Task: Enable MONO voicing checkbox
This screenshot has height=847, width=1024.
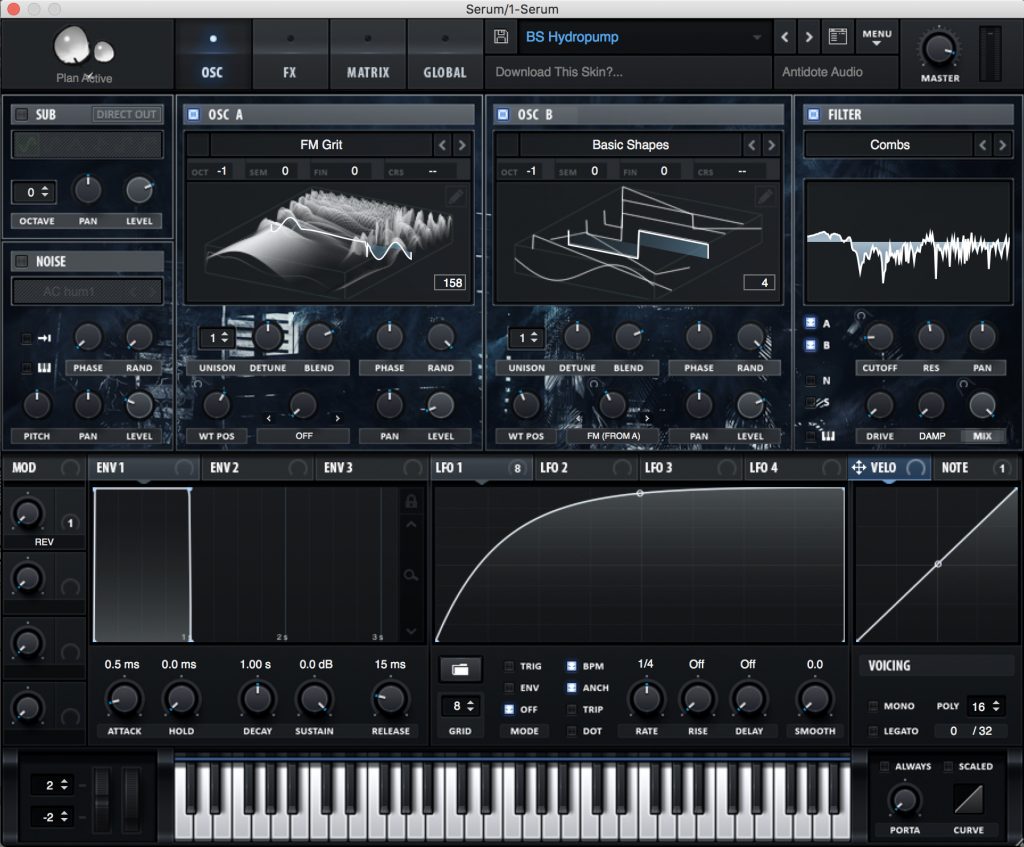Action: click(x=875, y=706)
